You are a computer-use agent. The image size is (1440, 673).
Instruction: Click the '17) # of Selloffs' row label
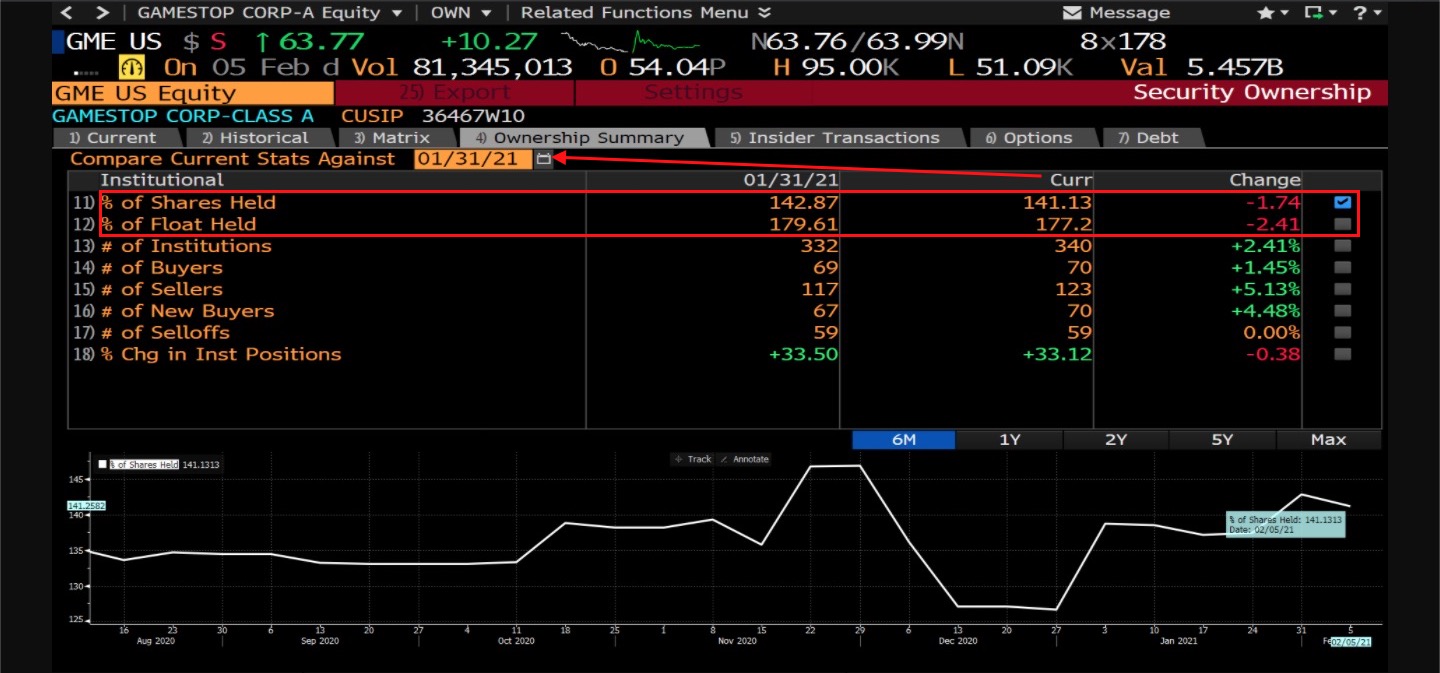pos(150,332)
